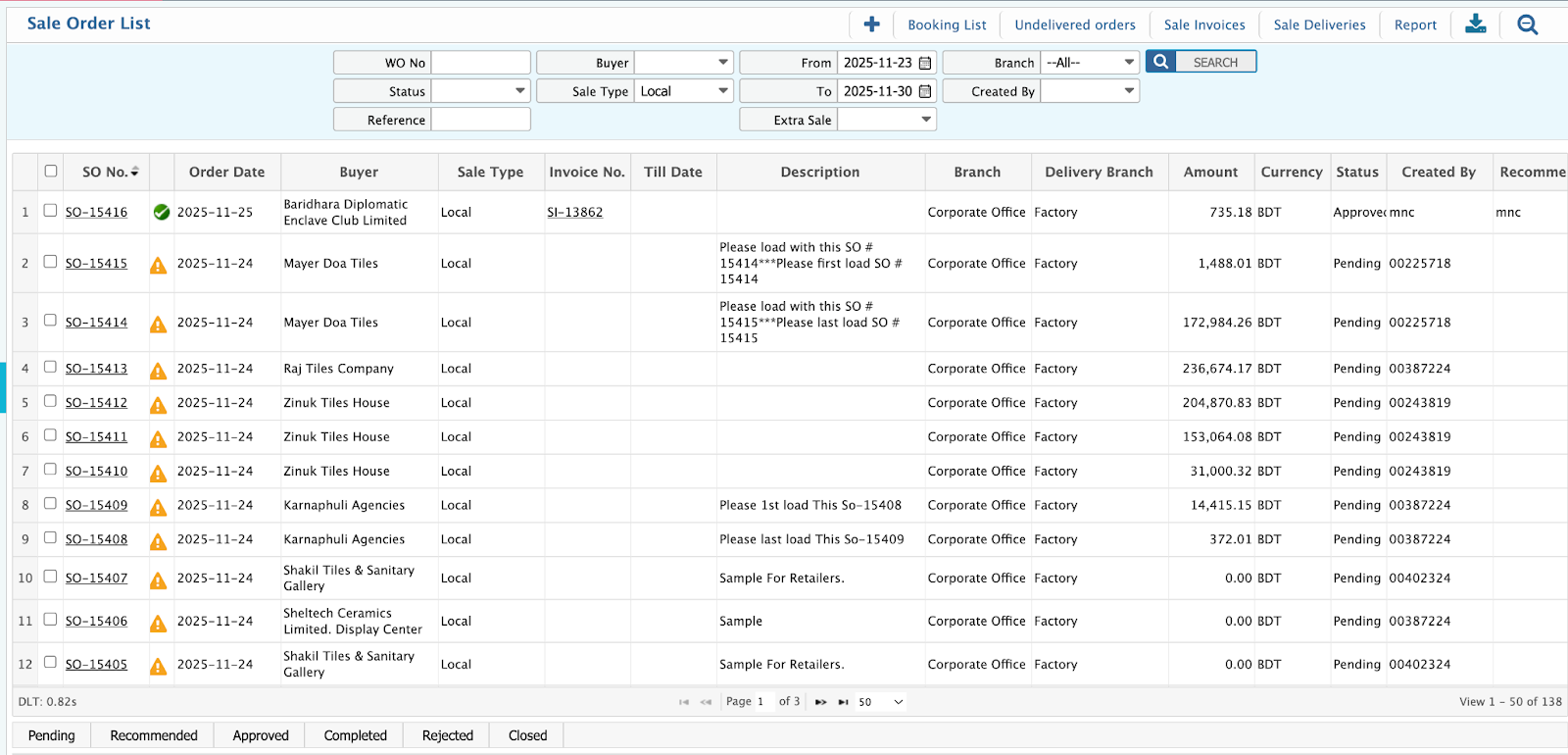Open sale order SO-15411 link
This screenshot has height=755, width=1568.
click(x=96, y=436)
